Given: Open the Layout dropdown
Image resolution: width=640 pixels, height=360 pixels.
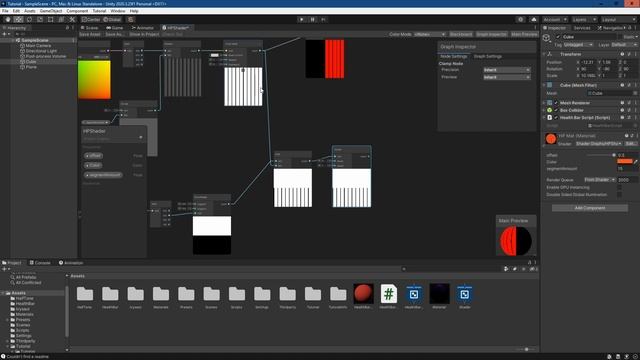Looking at the screenshot, I should 618,20.
